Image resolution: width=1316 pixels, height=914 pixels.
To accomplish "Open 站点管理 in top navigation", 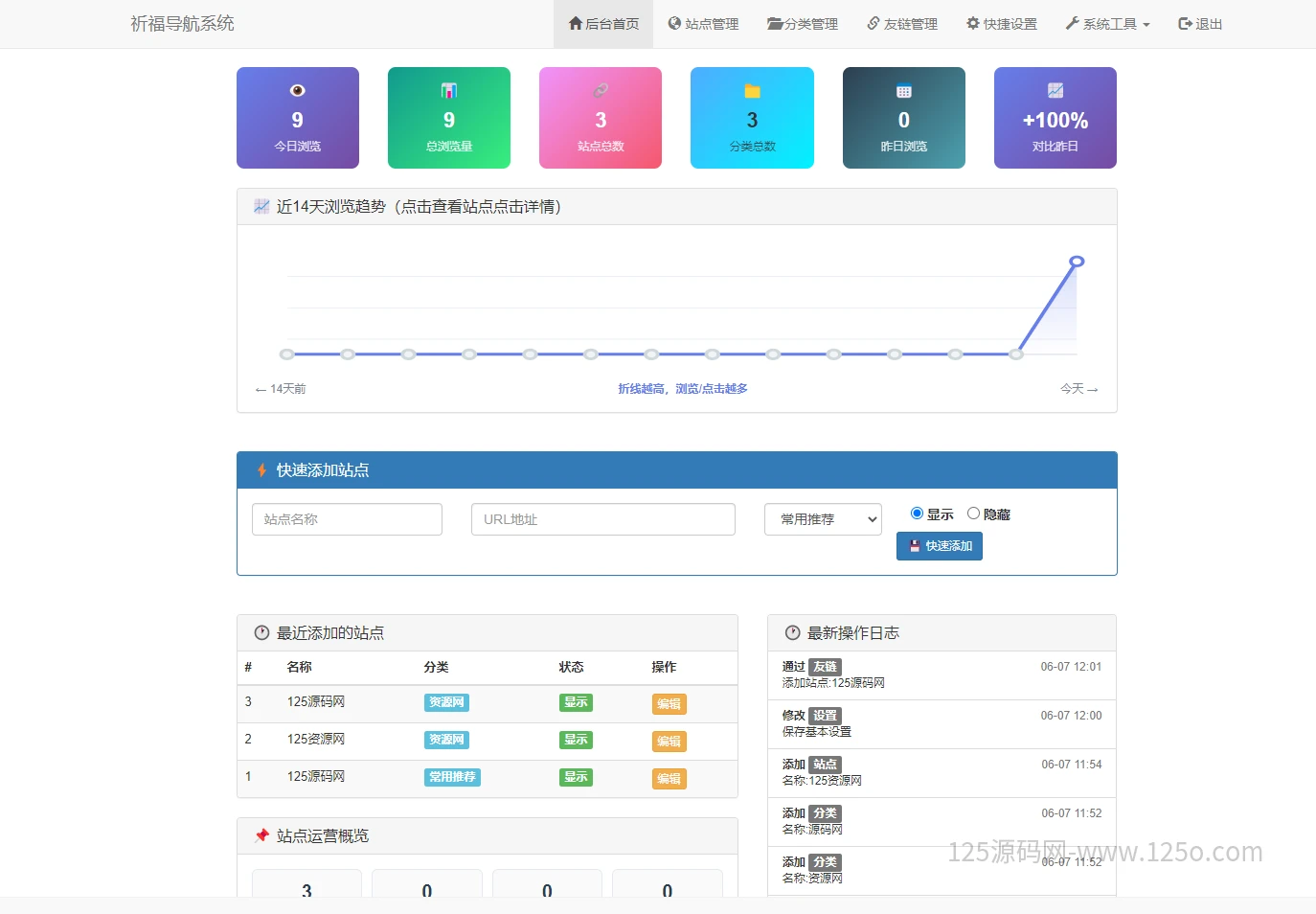I will tap(703, 24).
